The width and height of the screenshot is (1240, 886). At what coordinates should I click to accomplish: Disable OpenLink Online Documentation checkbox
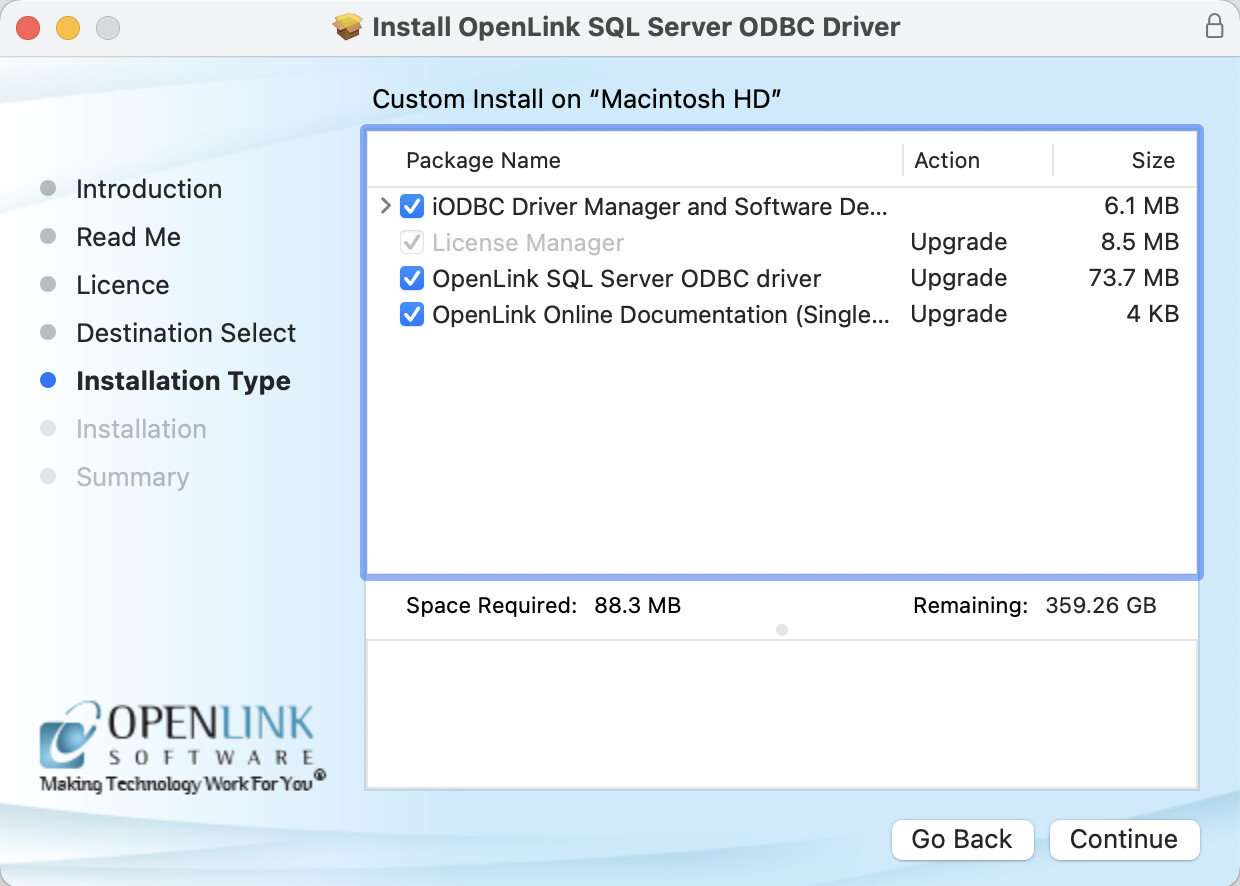click(411, 314)
